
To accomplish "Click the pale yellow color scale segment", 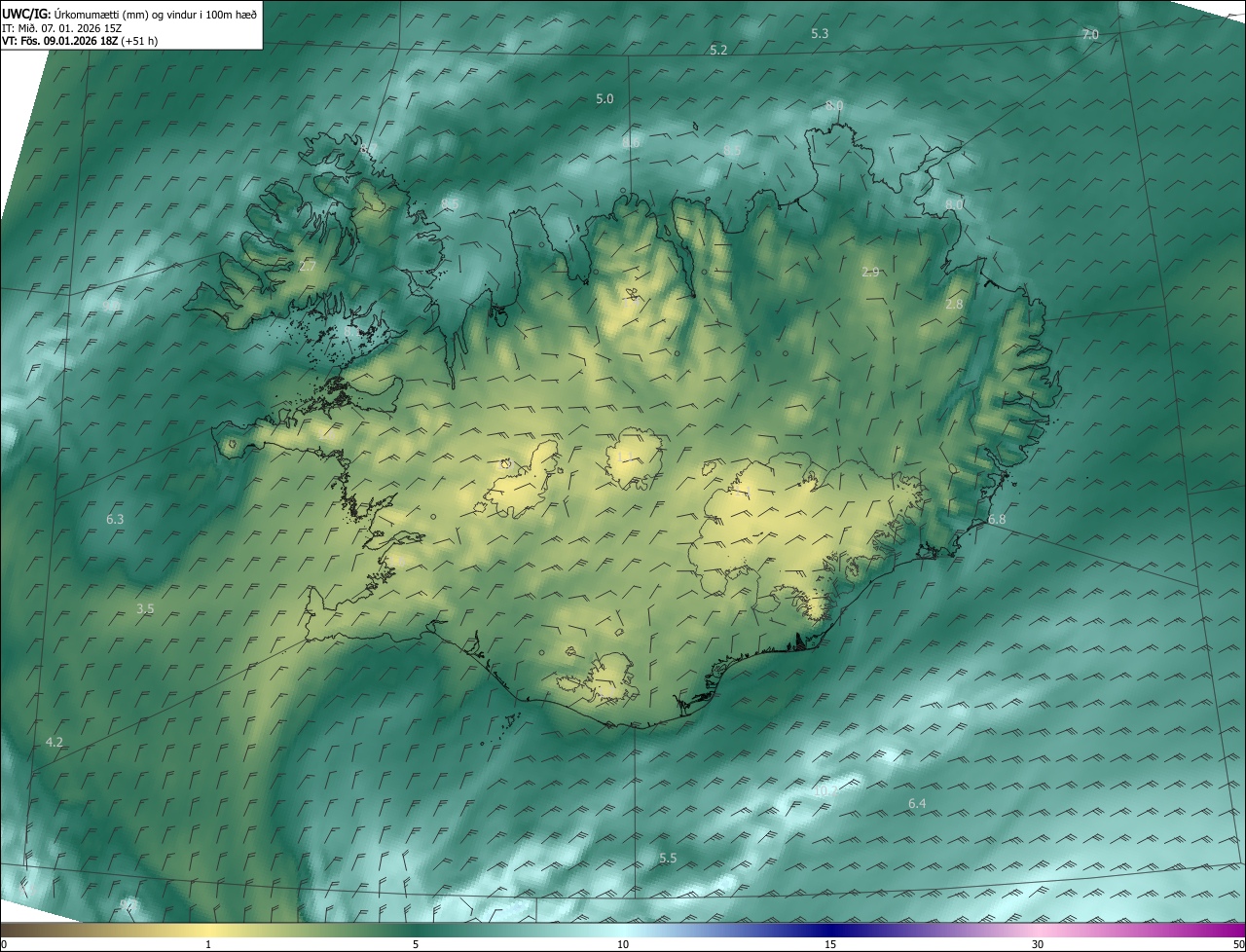I will 209,930.
